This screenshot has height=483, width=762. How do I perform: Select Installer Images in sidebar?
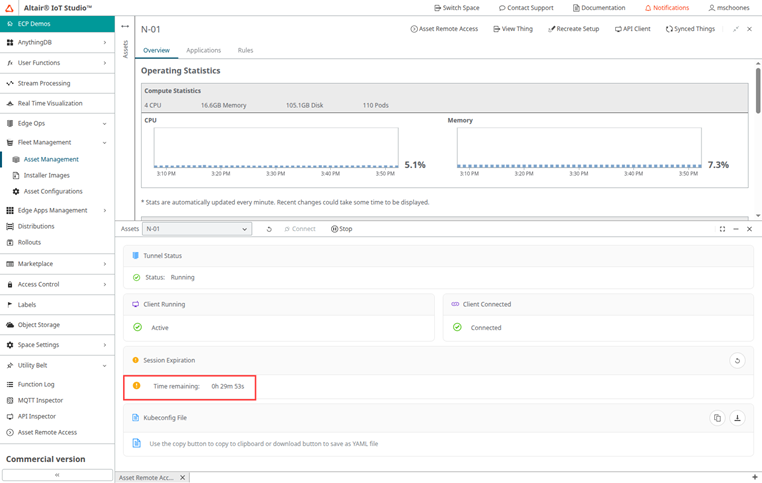46,175
